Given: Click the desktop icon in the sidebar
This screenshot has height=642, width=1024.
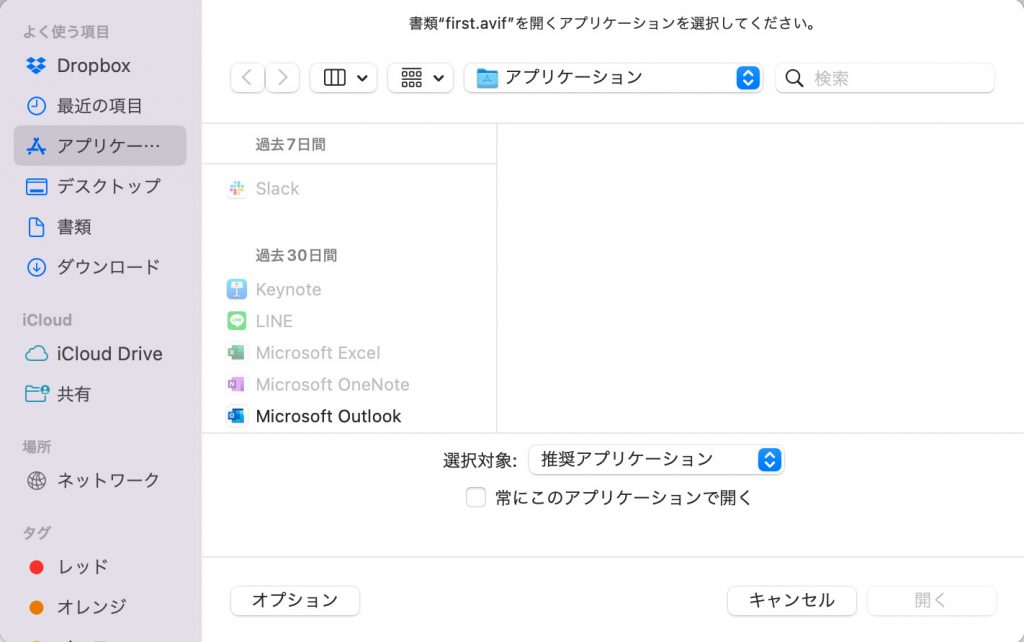Looking at the screenshot, I should [x=36, y=187].
